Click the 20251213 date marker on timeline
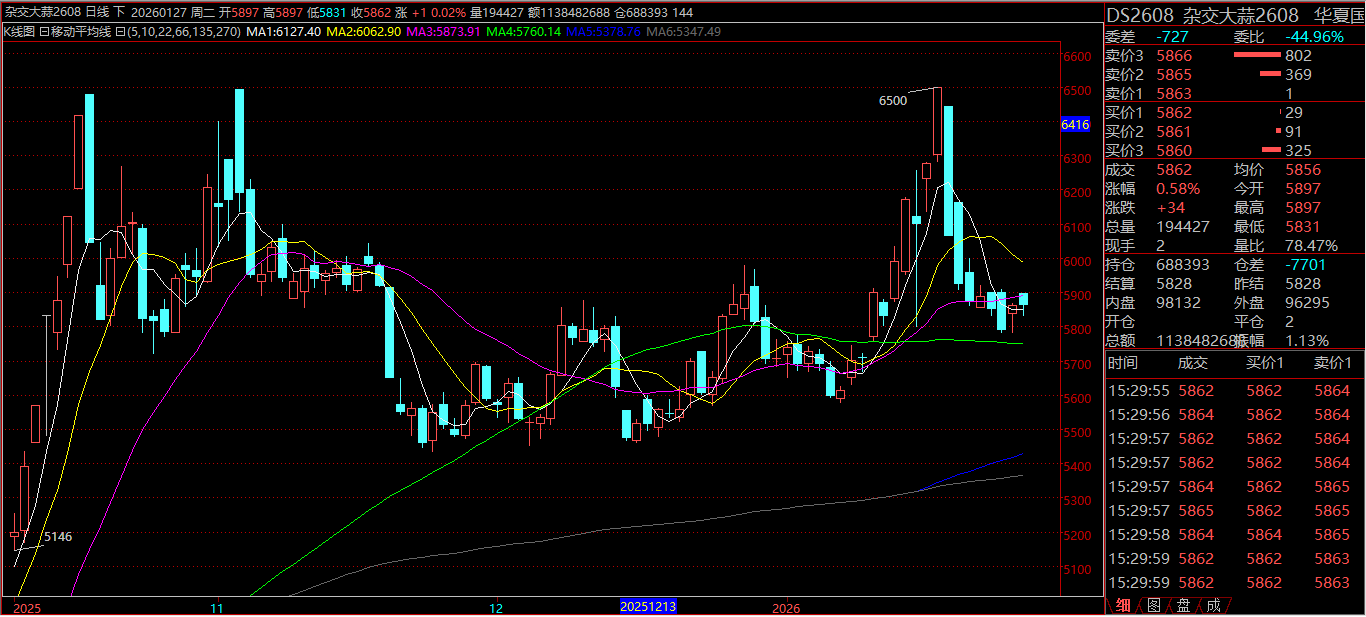The image size is (1366, 617). [x=647, y=607]
